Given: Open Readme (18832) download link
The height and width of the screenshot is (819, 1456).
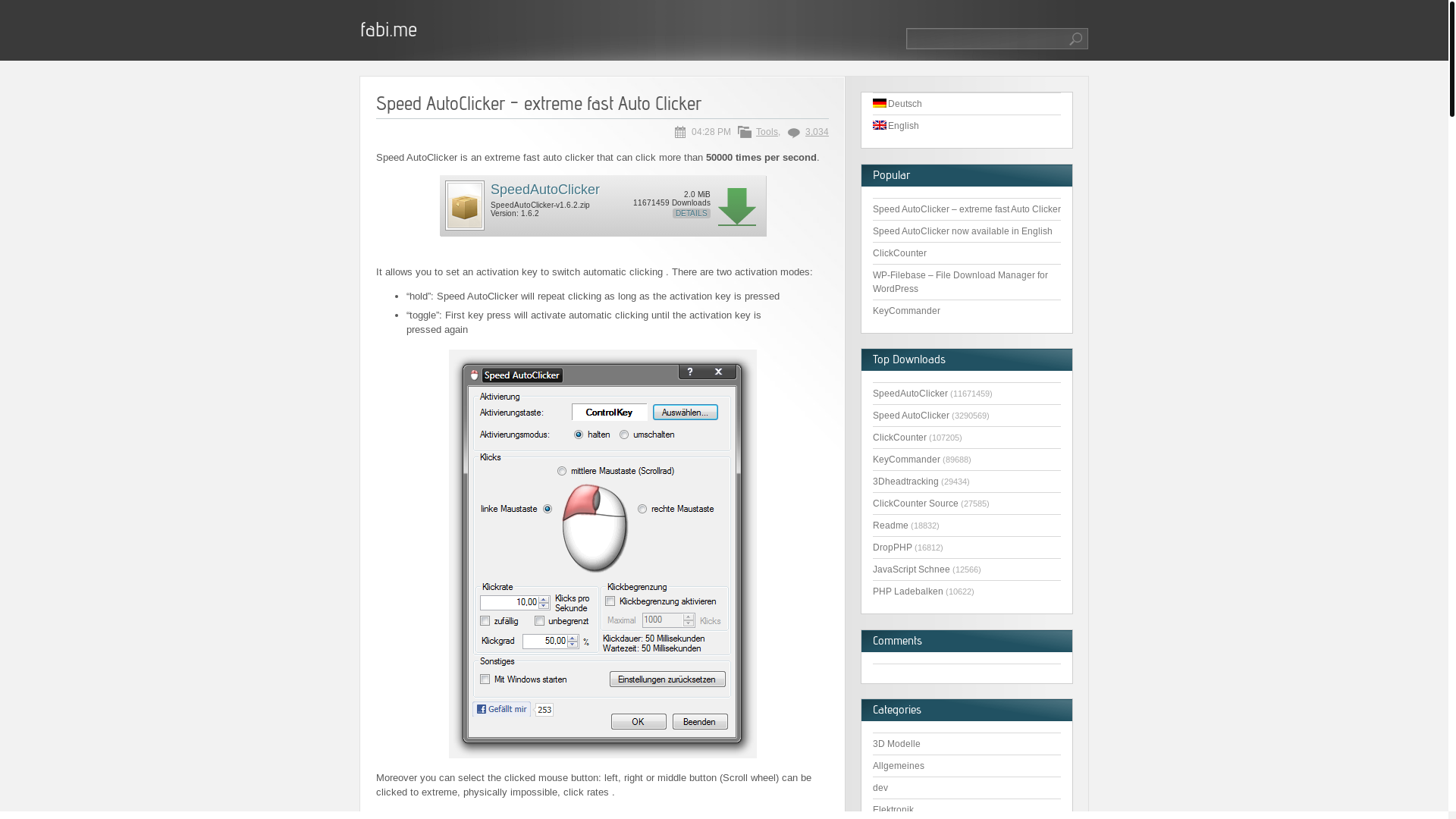Looking at the screenshot, I should pos(890,526).
